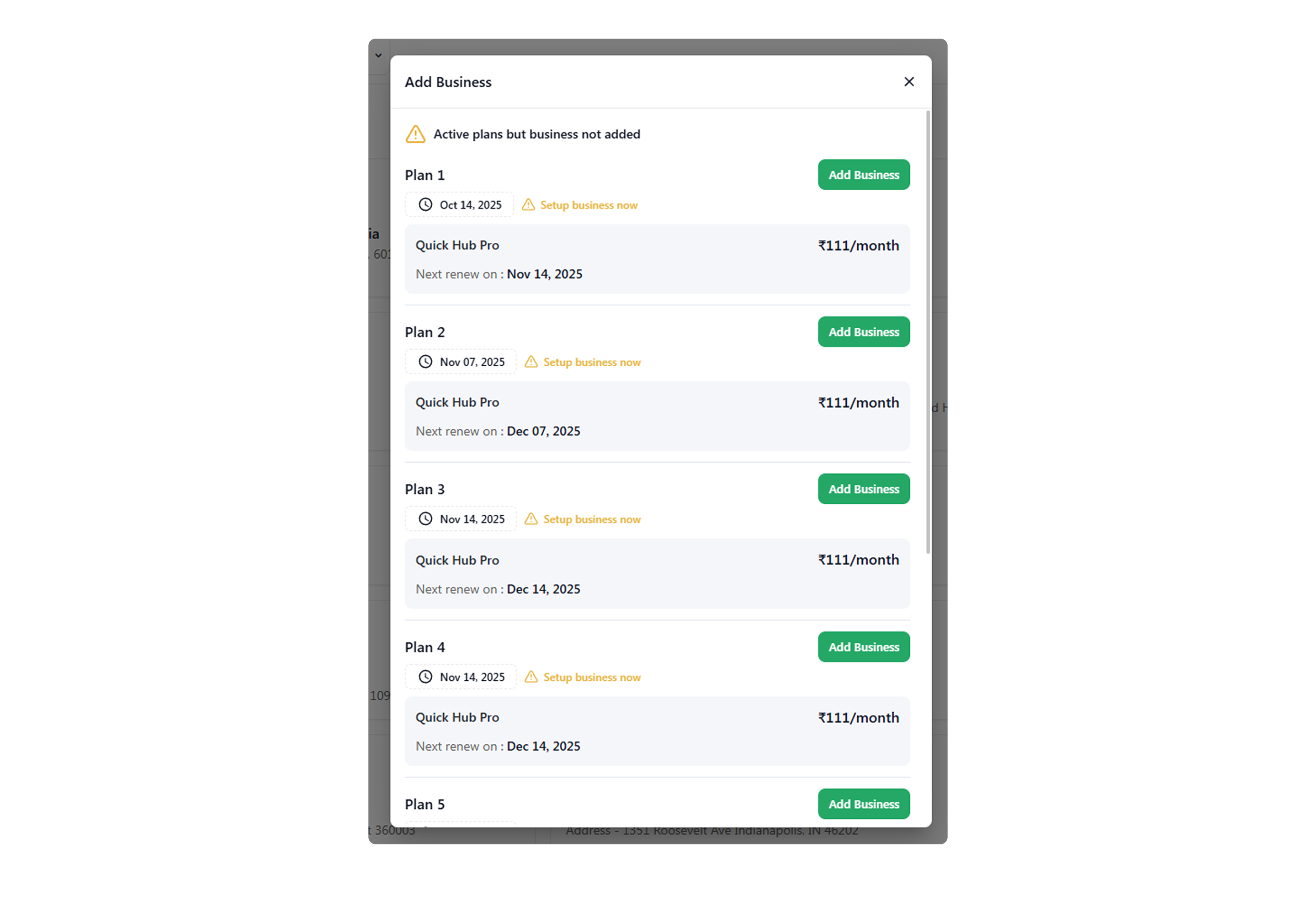
Task: Click Add Business for Plan 5
Action: coord(863,804)
